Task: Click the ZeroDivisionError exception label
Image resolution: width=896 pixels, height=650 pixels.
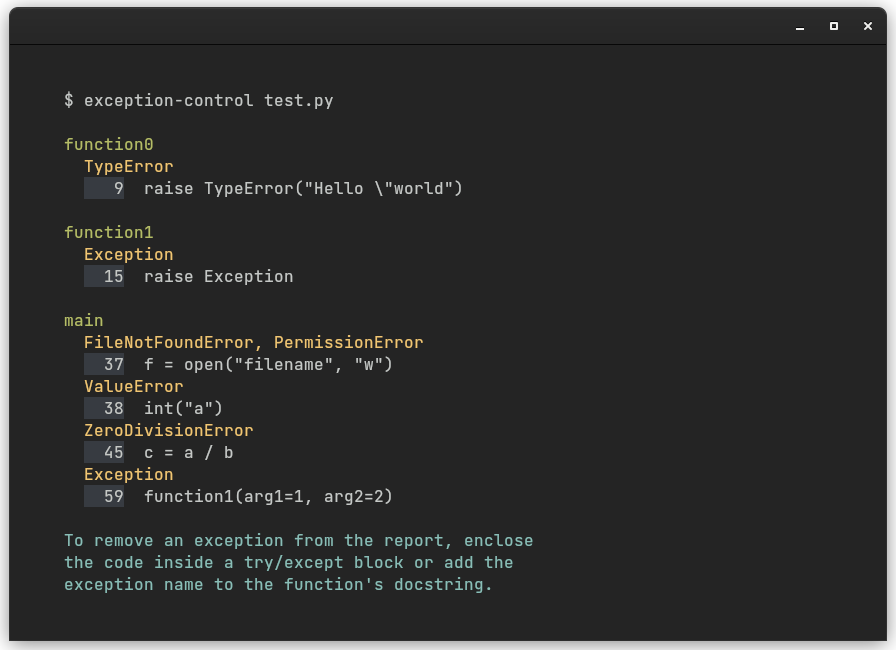Action: click(x=168, y=430)
